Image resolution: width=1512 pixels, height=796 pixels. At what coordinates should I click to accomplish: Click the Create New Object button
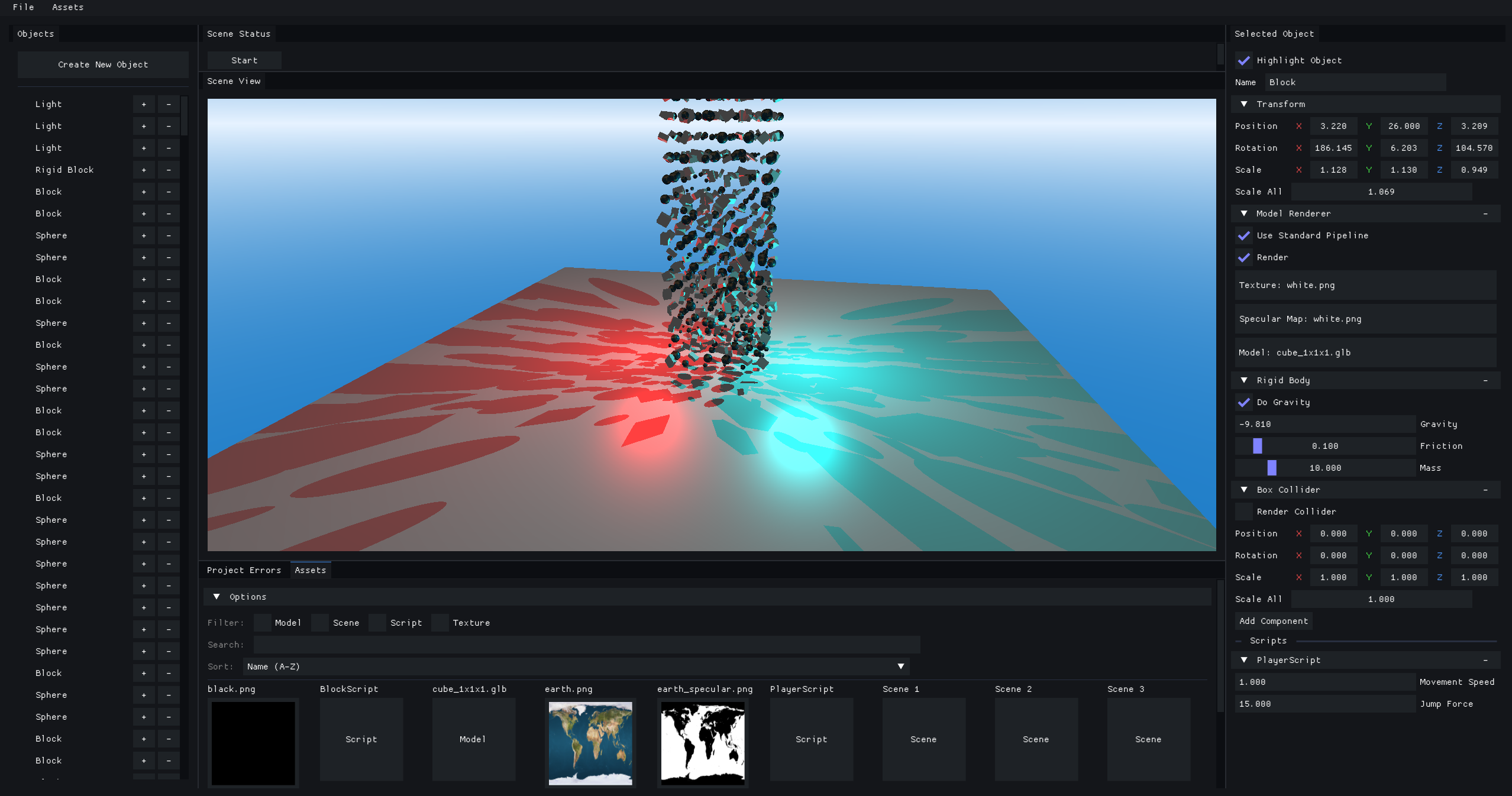point(103,64)
